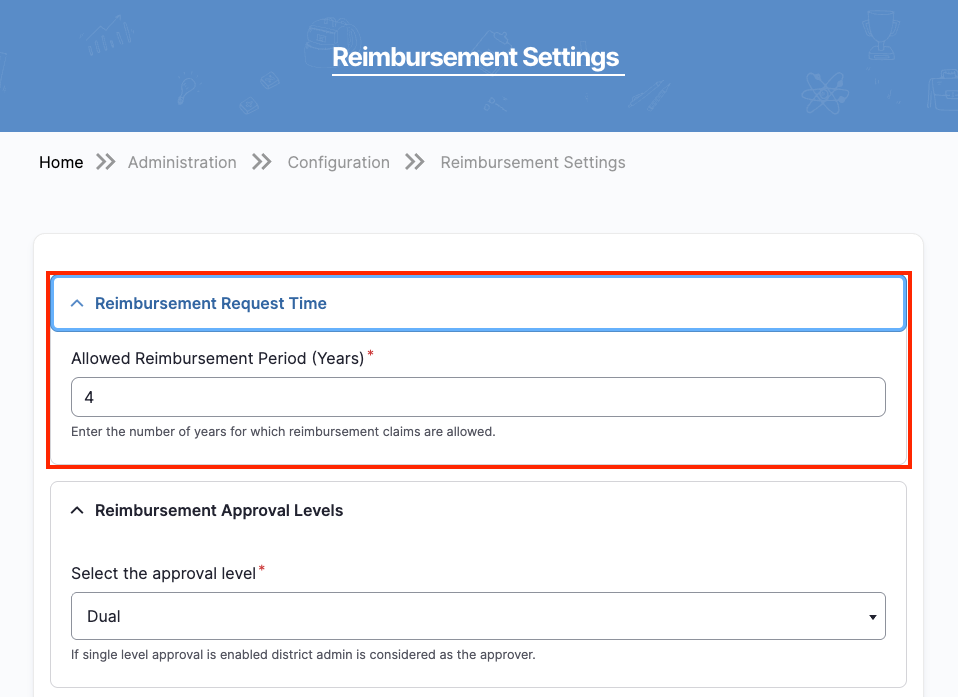Toggle the Reimbursement Approval Levels section header
The height and width of the screenshot is (697, 958).
478,510
